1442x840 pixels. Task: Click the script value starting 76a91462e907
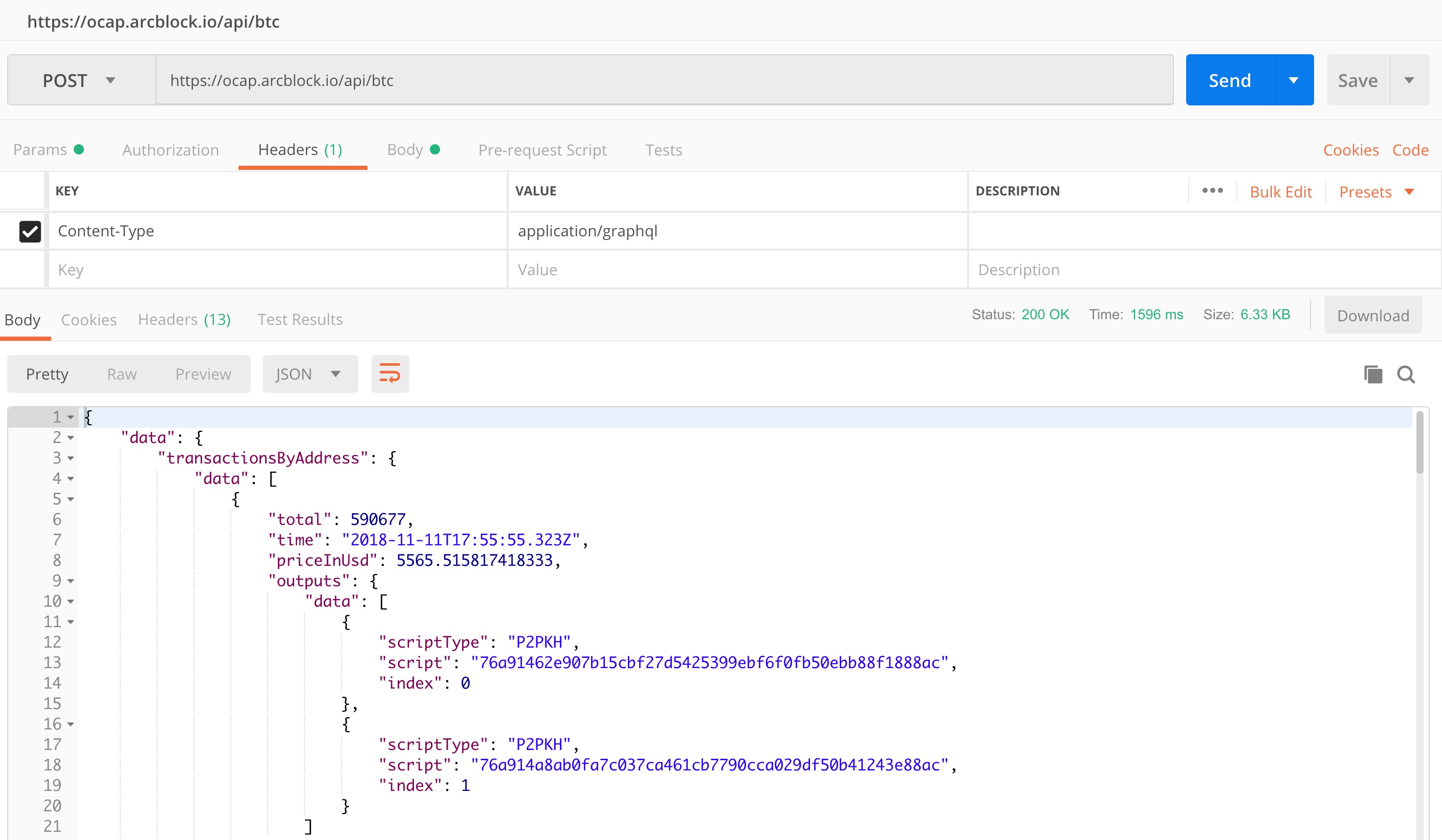point(709,662)
